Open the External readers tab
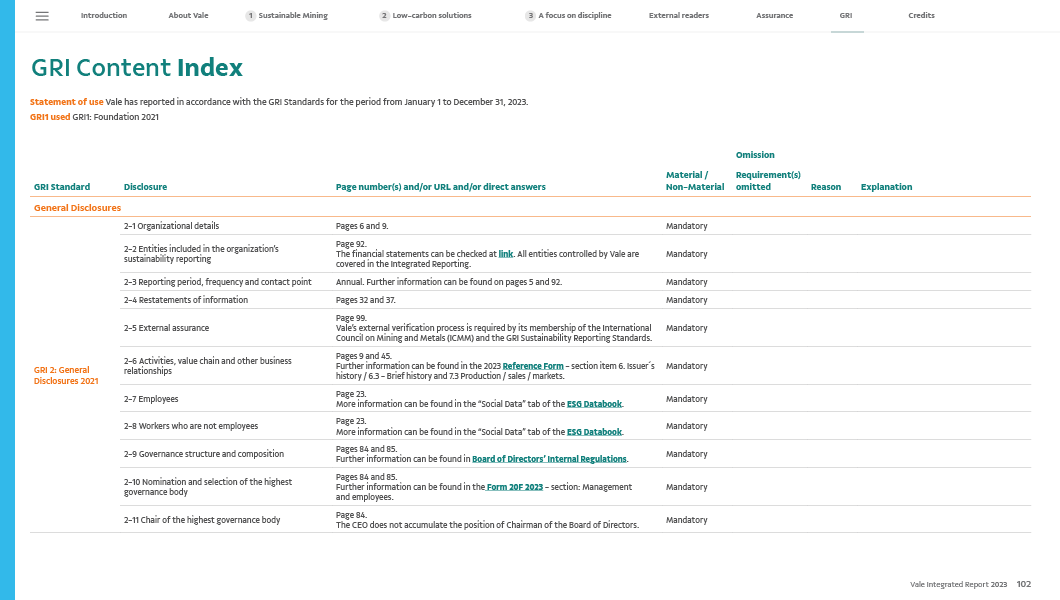Image resolution: width=1060 pixels, height=600 pixels. pos(678,16)
